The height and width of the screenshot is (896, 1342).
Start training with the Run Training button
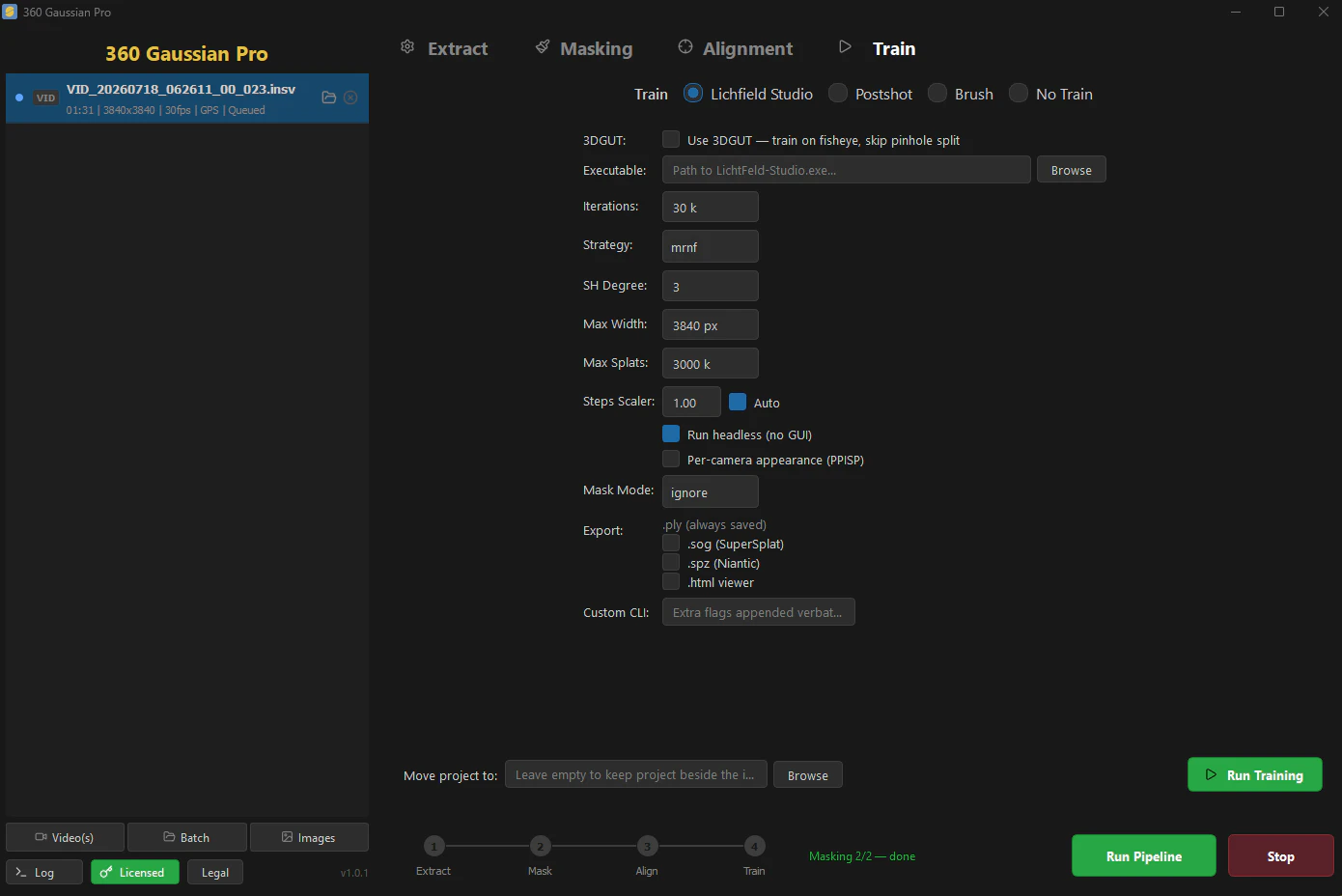click(1255, 774)
